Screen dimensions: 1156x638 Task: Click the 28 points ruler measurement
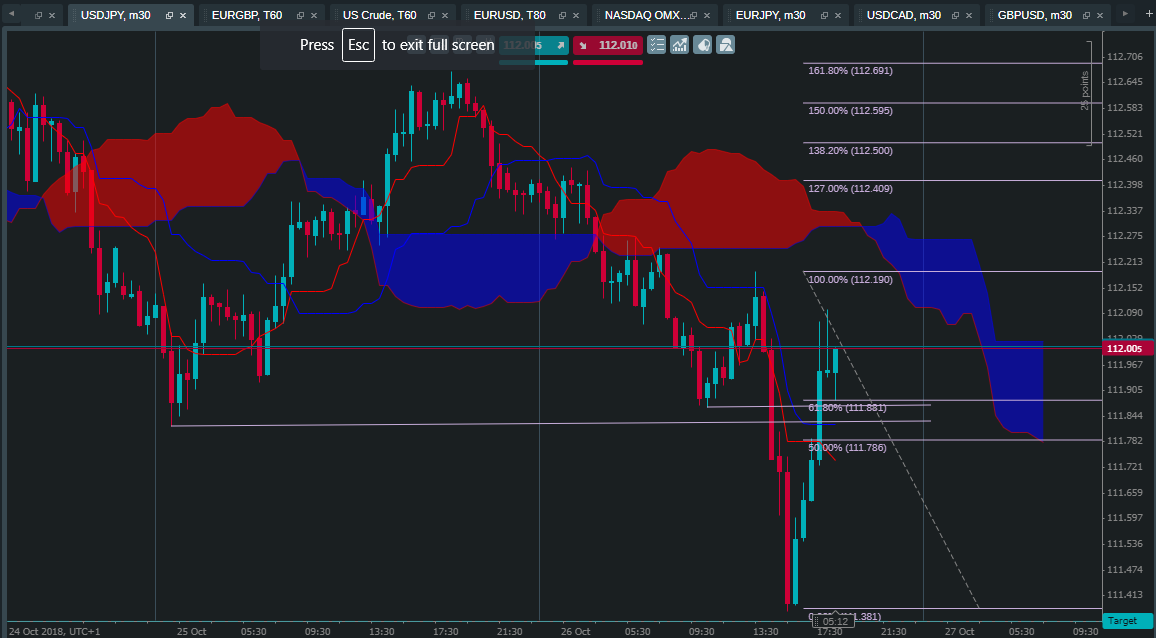pyautogui.click(x=1084, y=91)
